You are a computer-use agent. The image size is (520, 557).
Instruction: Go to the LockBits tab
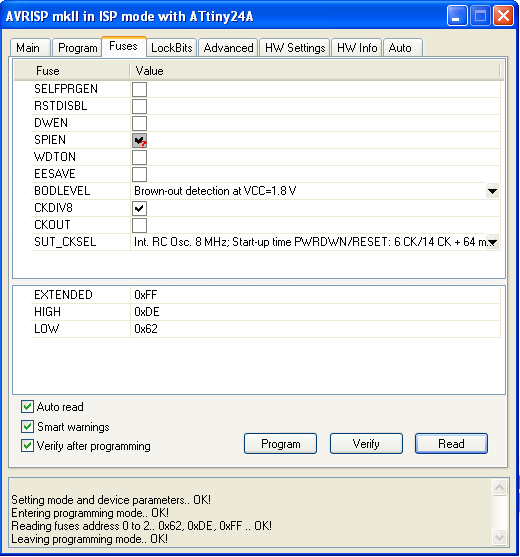(172, 48)
